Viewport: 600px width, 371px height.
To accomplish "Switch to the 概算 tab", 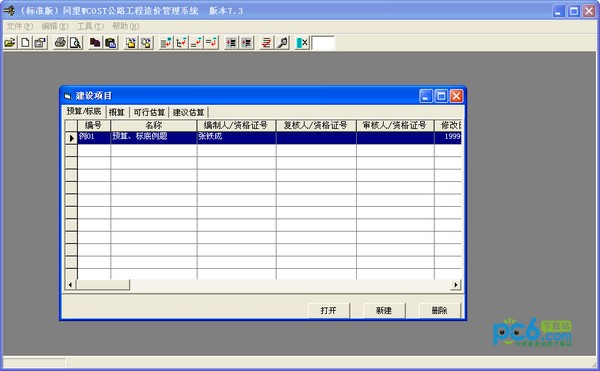I will click(117, 112).
